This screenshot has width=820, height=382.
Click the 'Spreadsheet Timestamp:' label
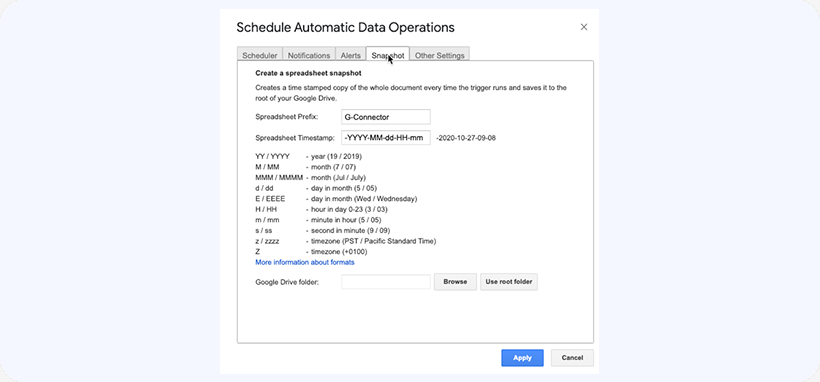point(294,138)
